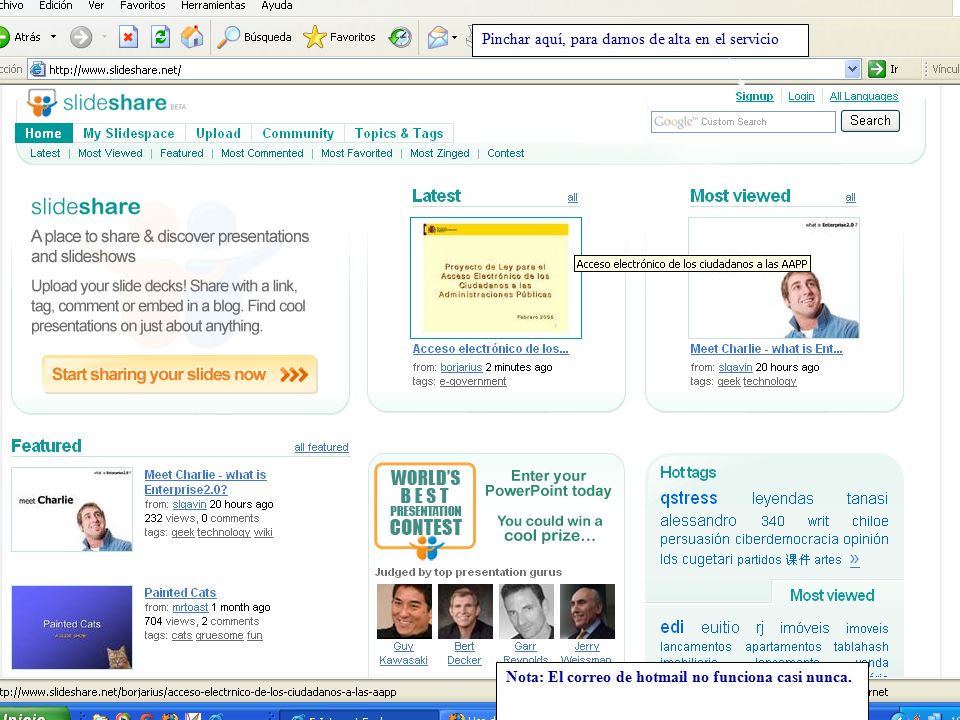The height and width of the screenshot is (720, 960).
Task: Click the browser Stop icon
Action: pyautogui.click(x=127, y=37)
